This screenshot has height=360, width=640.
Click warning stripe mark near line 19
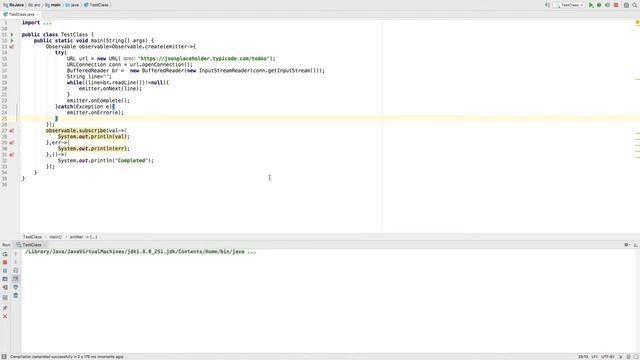pos(637,79)
